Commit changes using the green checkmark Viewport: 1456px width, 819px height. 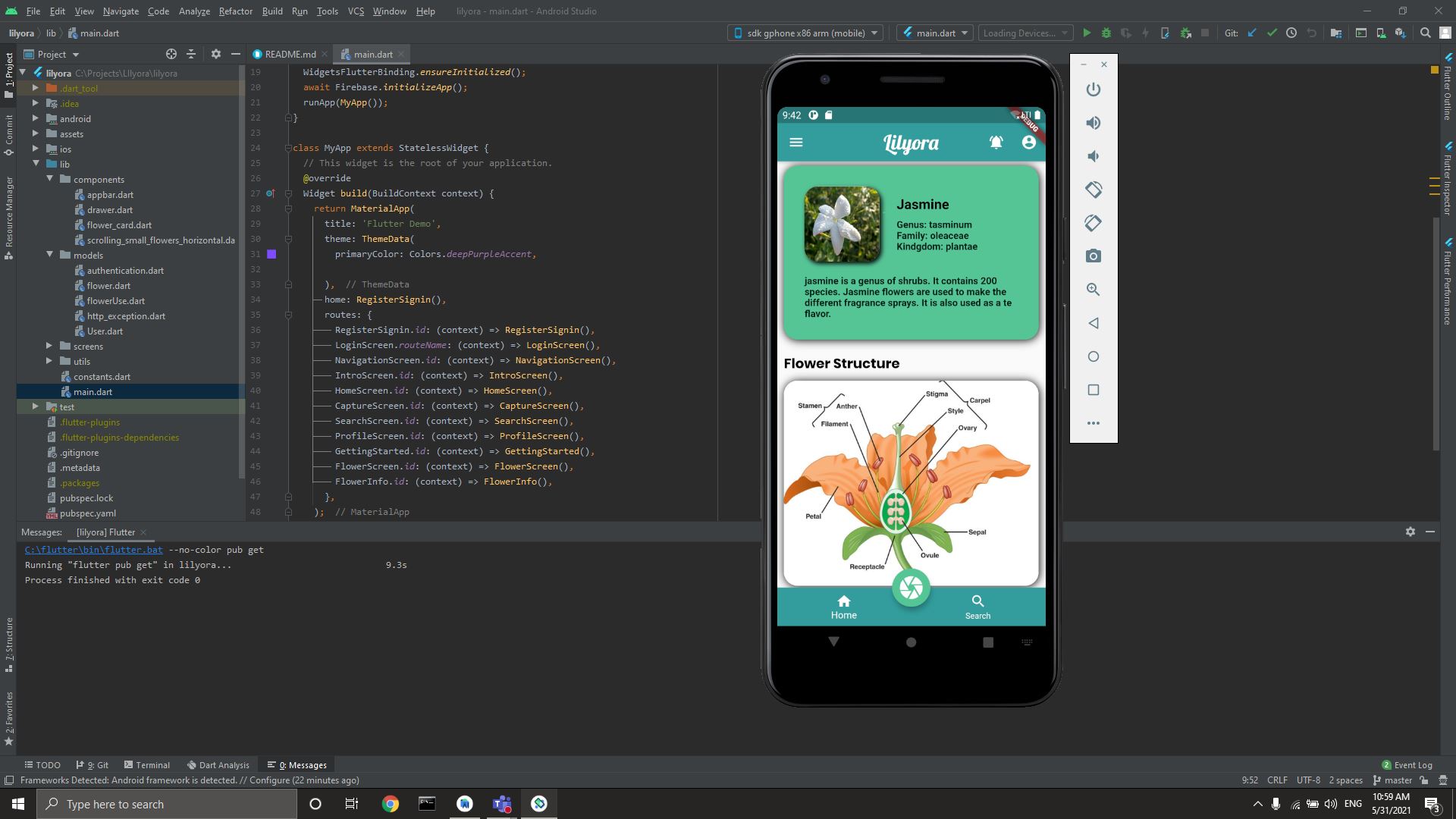[x=1272, y=33]
